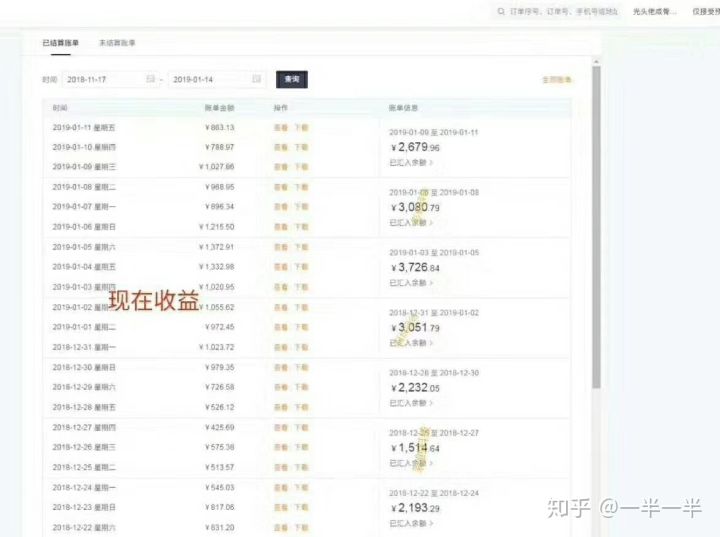Select the ¥817.06 amount cell
Screen dimensions: 720x537
[x=219, y=508]
